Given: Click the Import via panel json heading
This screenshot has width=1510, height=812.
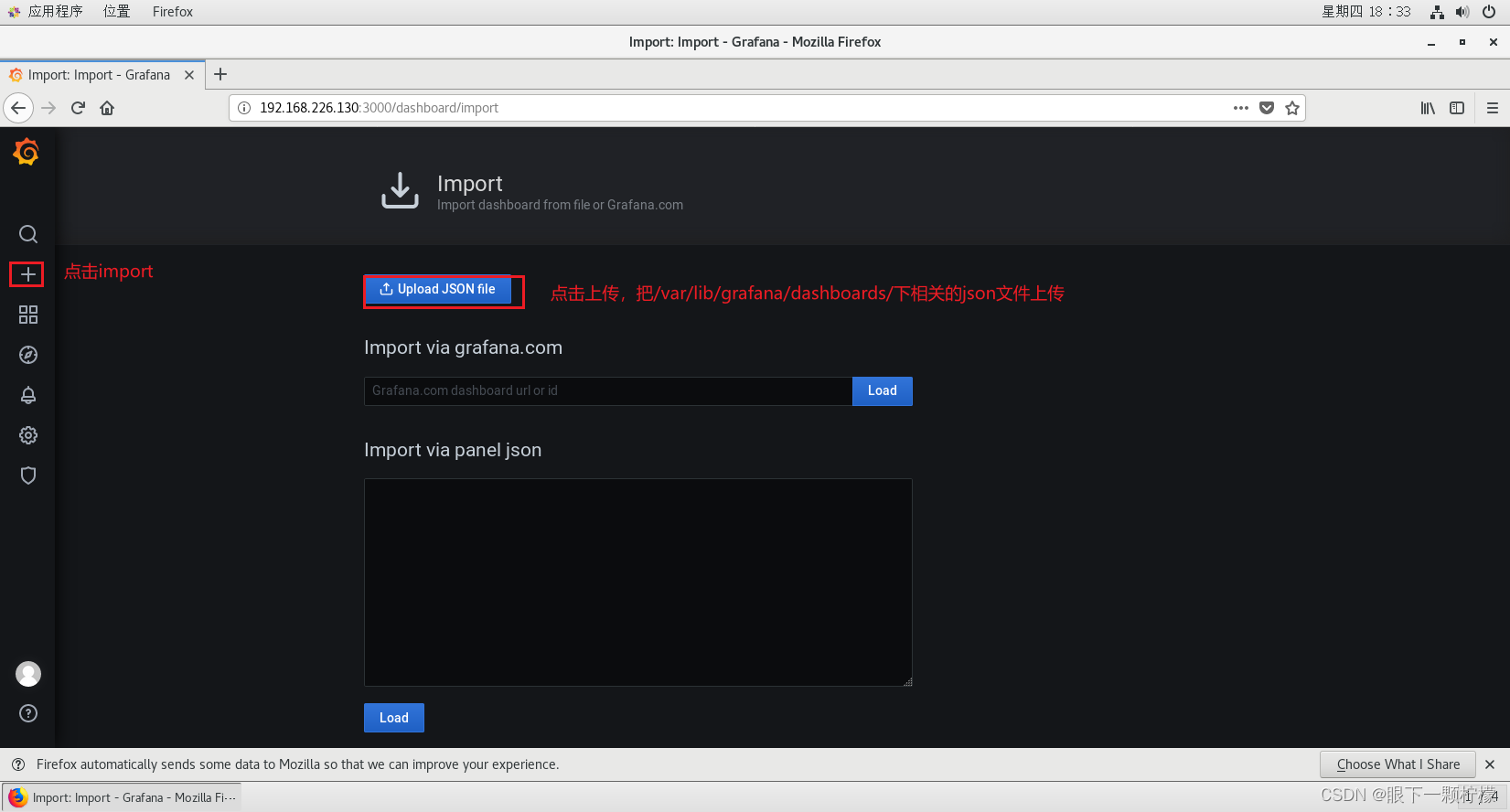Looking at the screenshot, I should 453,450.
